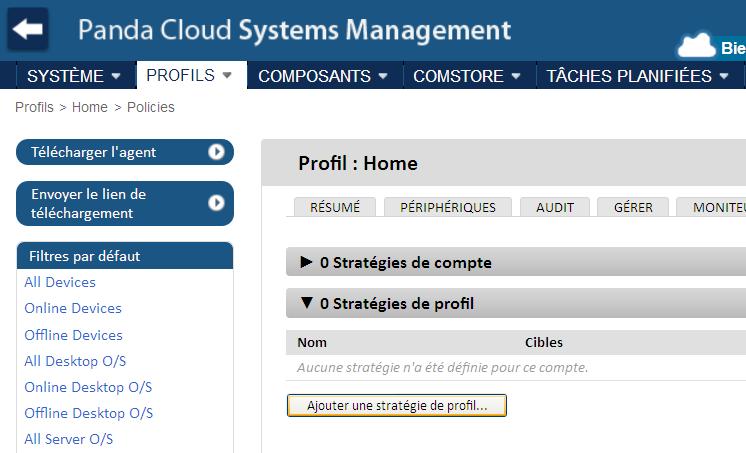Select the All Desktop O/S filter
The width and height of the screenshot is (746, 453).
75,361
